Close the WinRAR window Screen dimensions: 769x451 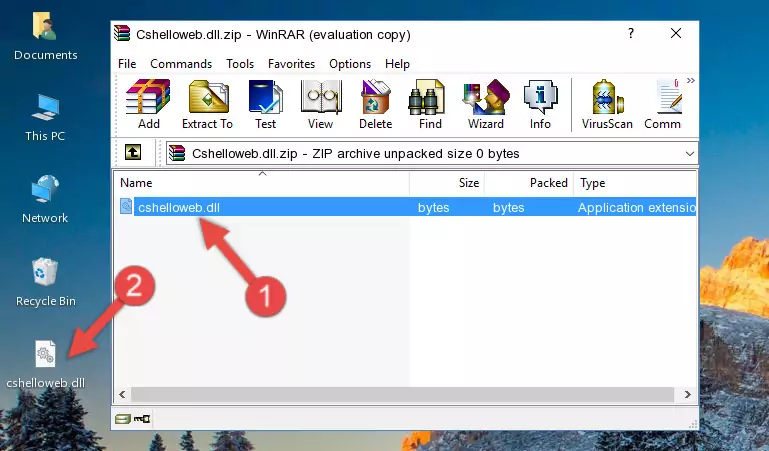point(676,33)
